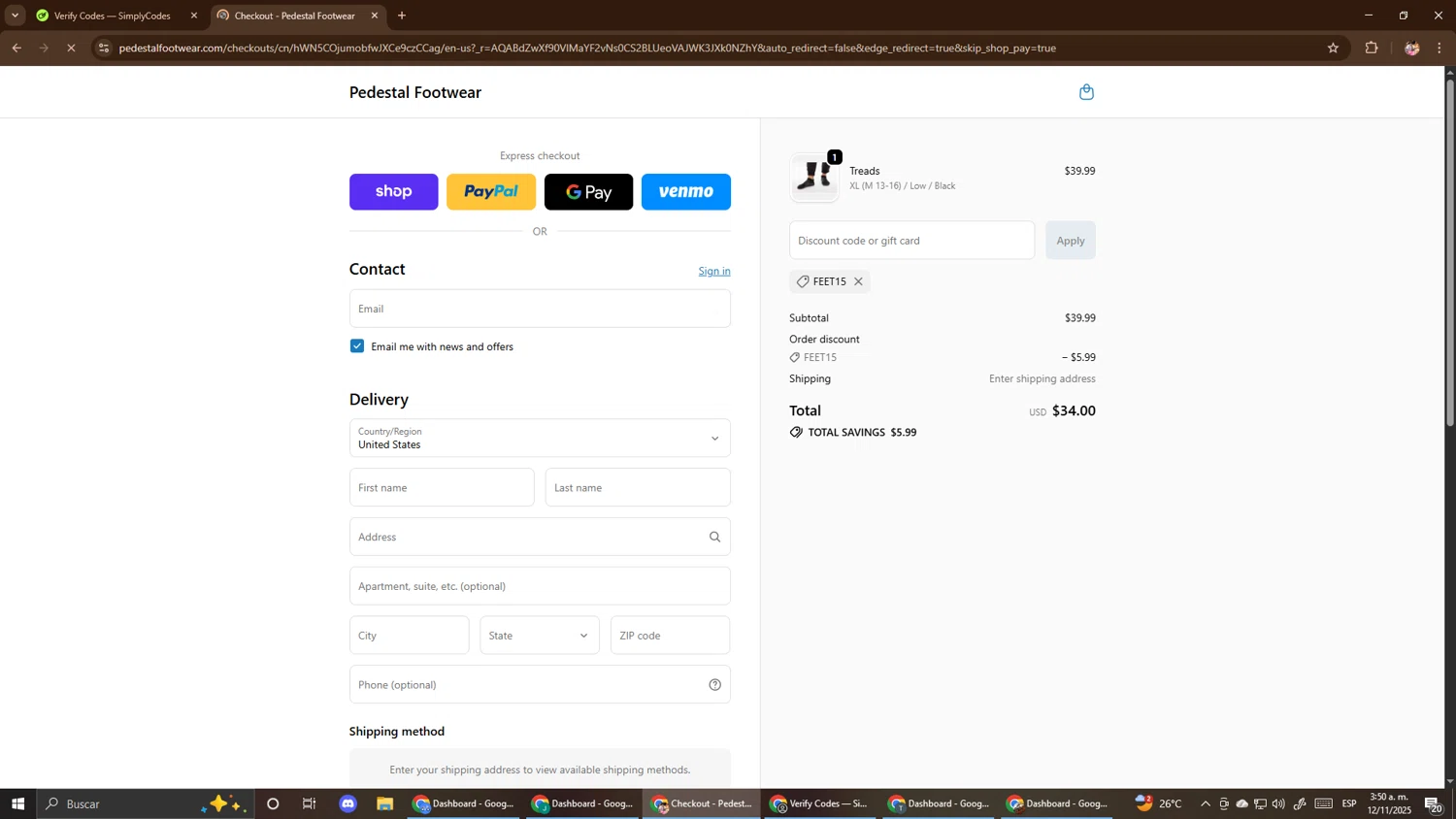Switch to first Dashboard - Google Chrome taskbar window

tap(465, 803)
